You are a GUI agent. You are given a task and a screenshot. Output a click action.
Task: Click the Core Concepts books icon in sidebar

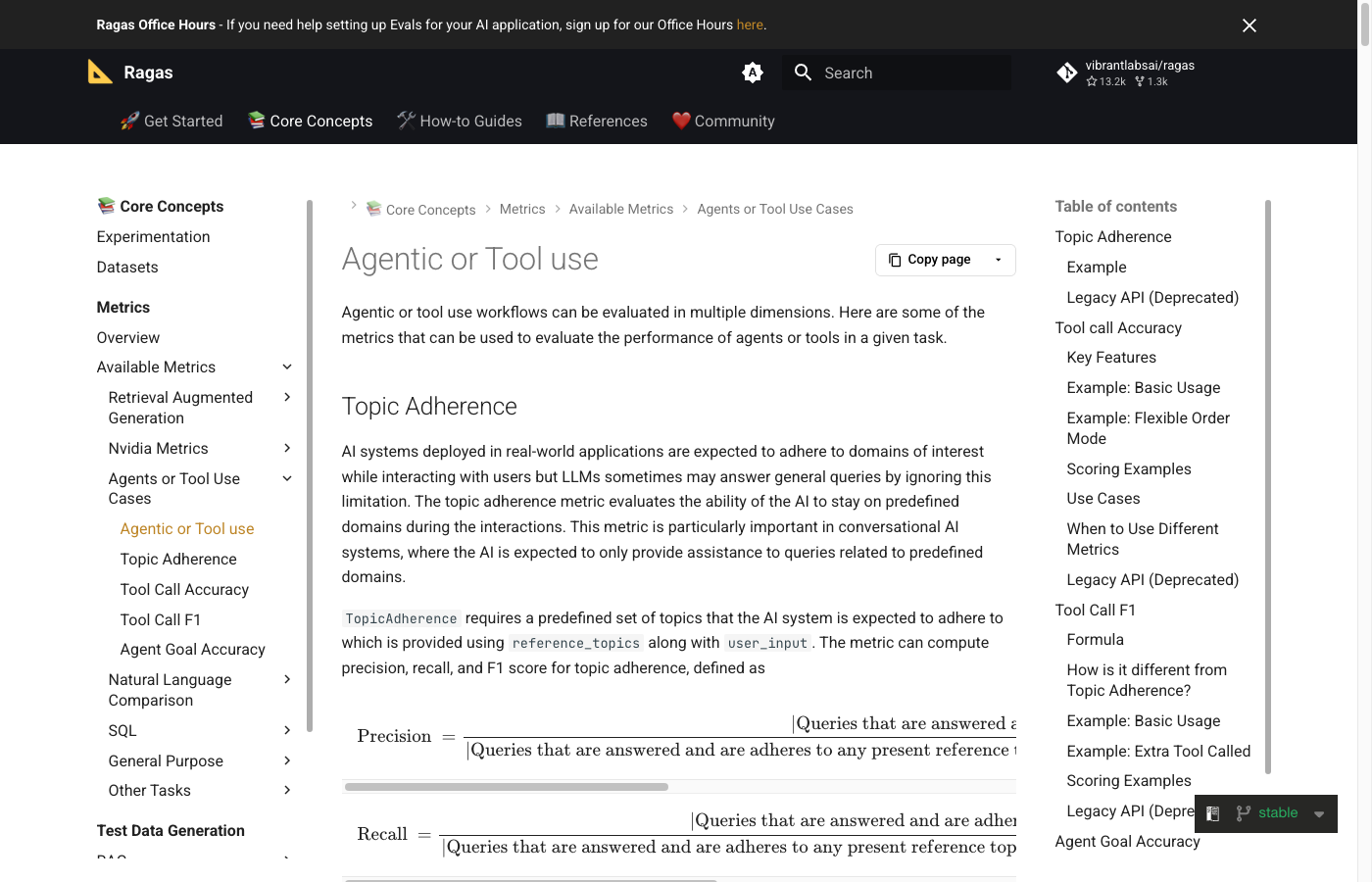click(x=106, y=205)
